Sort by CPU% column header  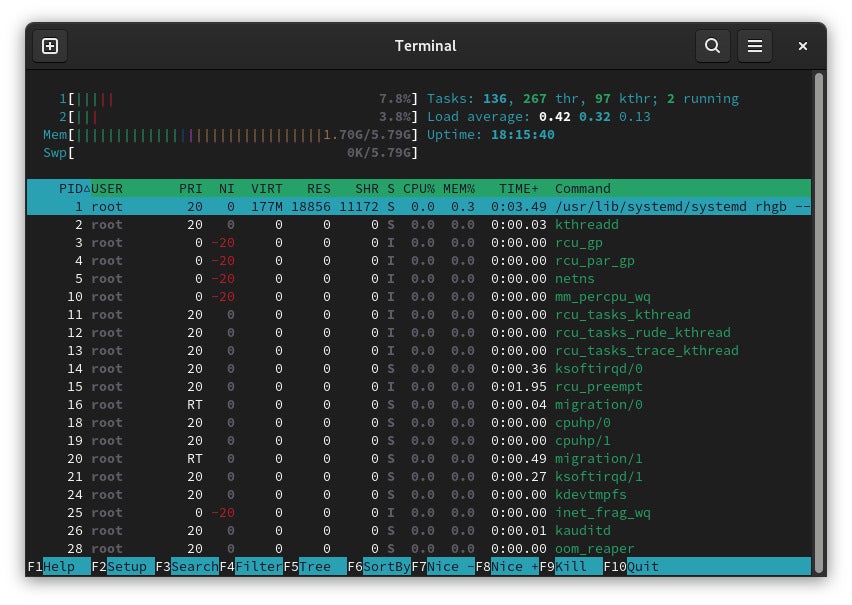coord(419,189)
